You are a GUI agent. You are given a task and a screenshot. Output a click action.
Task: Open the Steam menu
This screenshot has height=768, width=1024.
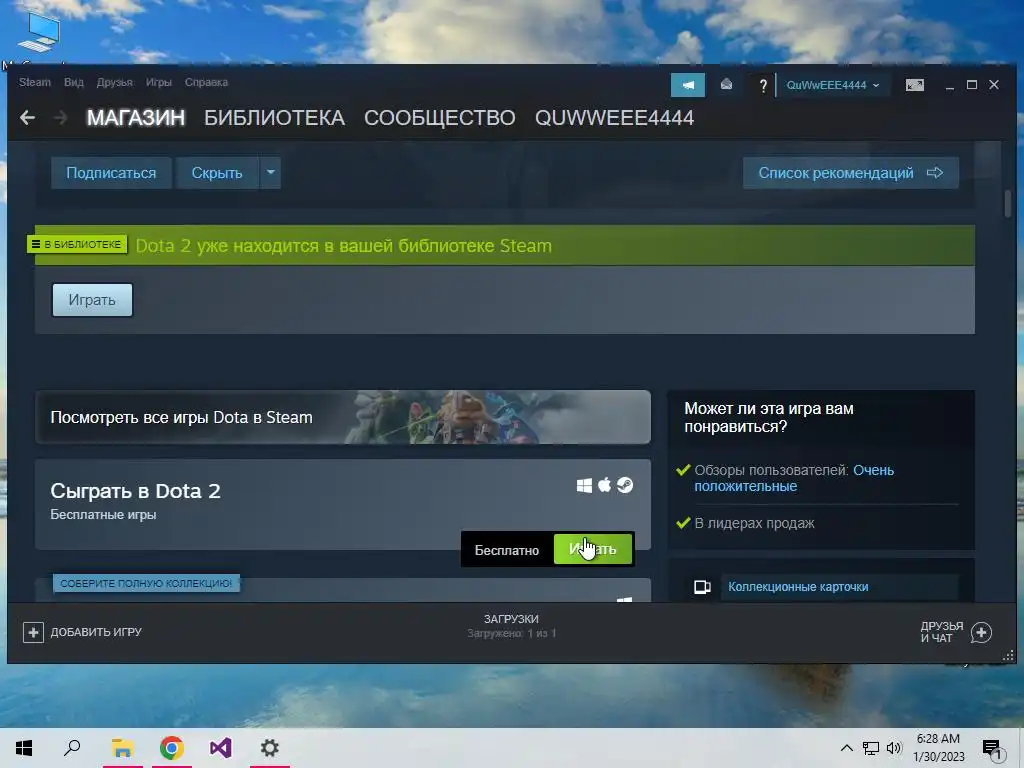click(x=35, y=82)
